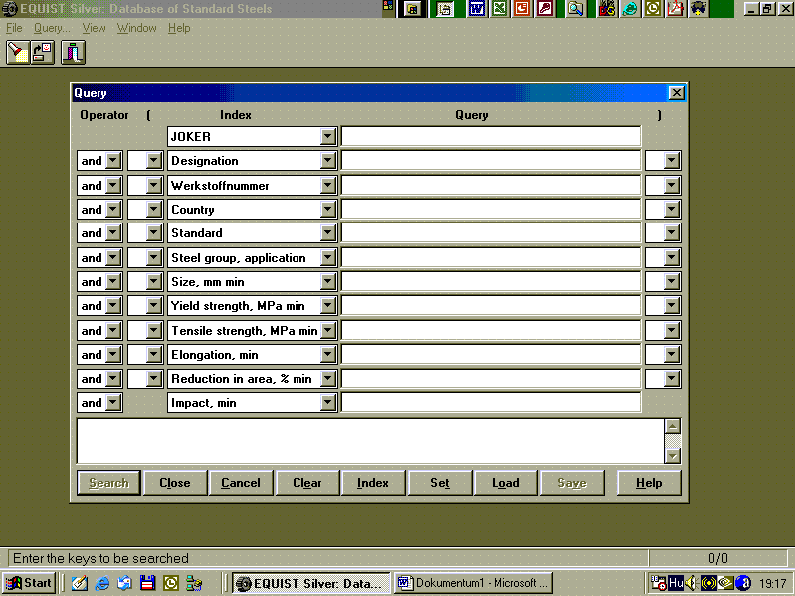795x596 pixels.
Task: Expand Yield strength, MPa min index dropdown
Action: point(328,306)
